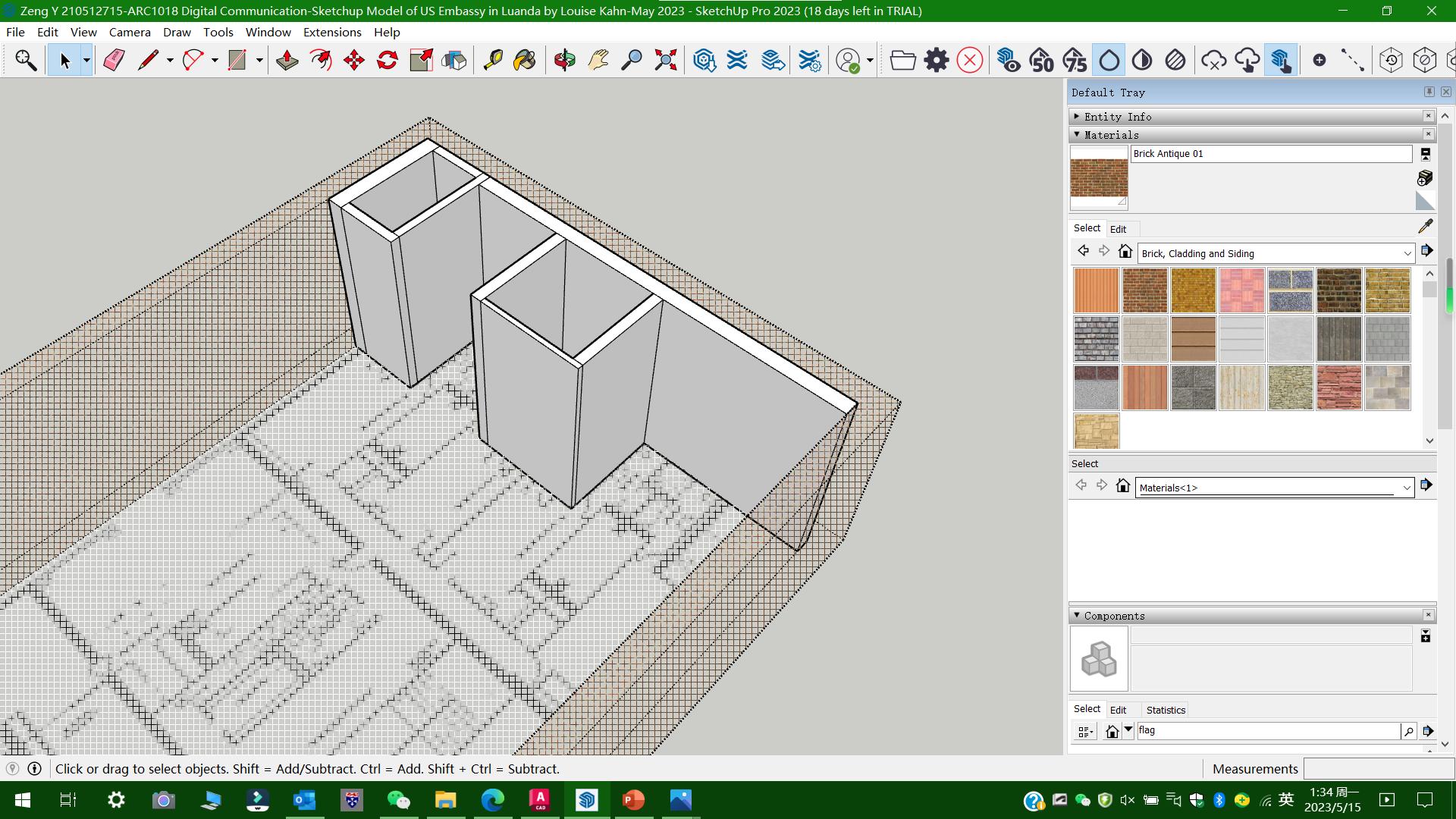Activate the Orbit camera tool

pyautogui.click(x=564, y=60)
